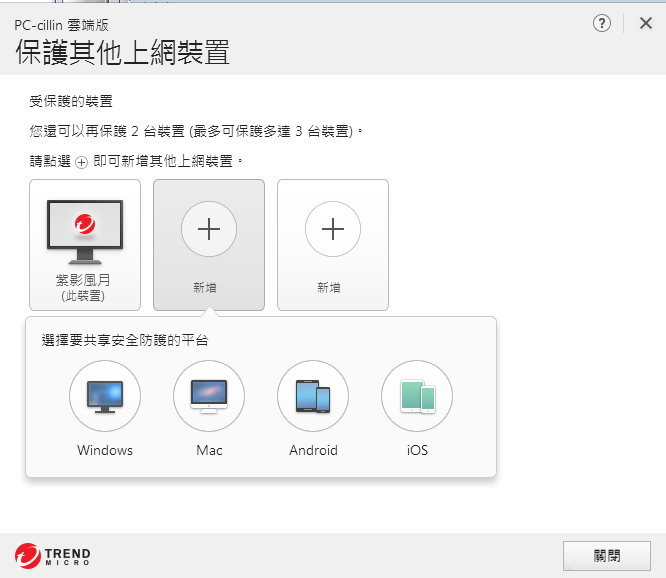Click the Trend Micro logo
Image resolution: width=666 pixels, height=578 pixels.
(53, 556)
